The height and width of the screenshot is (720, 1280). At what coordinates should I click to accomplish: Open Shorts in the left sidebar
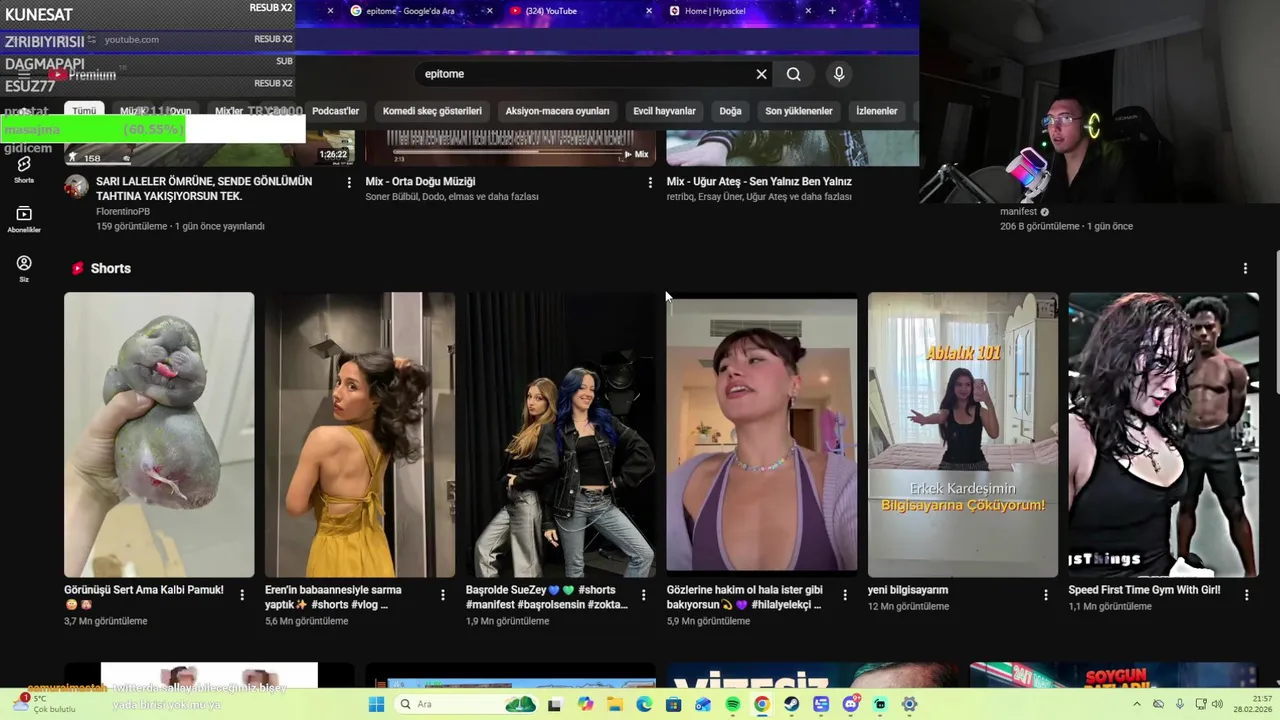click(24, 169)
